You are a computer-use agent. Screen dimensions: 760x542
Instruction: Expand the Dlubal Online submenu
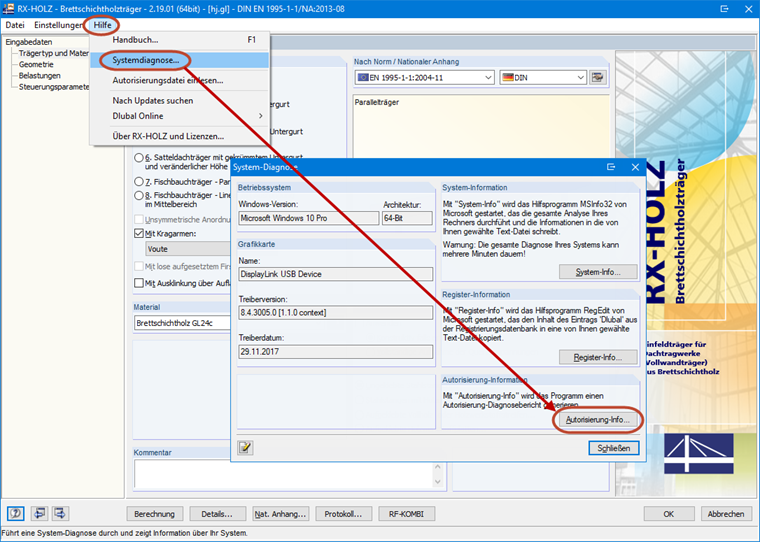point(179,116)
